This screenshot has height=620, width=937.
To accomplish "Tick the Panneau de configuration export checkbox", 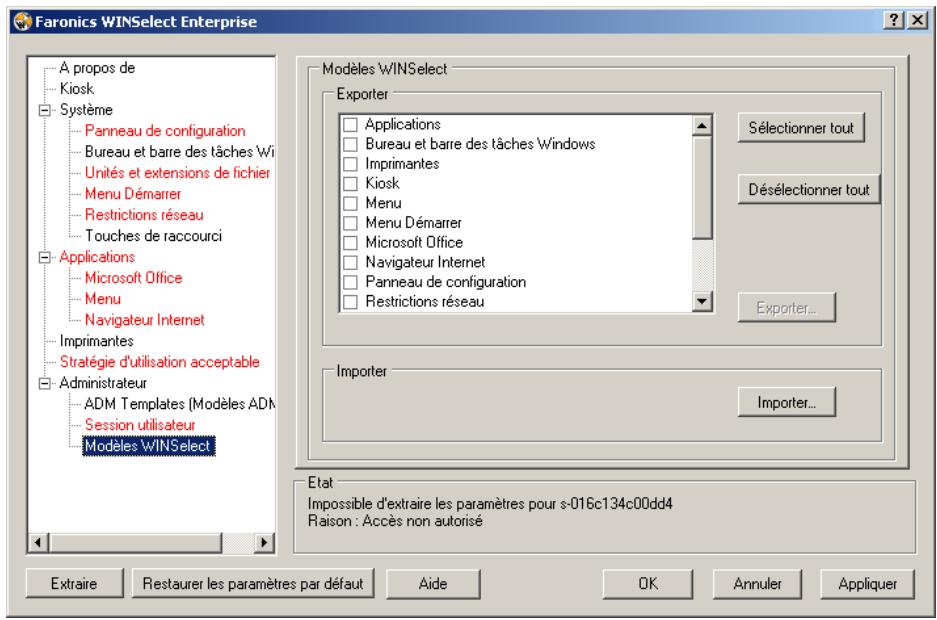I will click(x=351, y=282).
